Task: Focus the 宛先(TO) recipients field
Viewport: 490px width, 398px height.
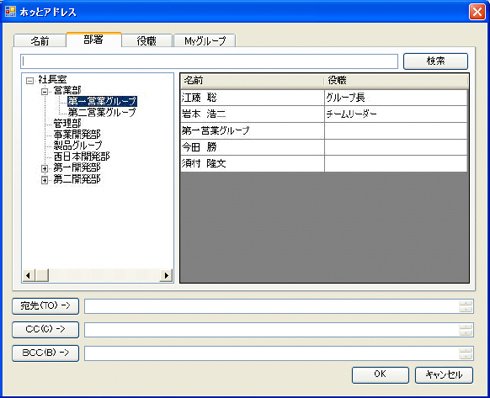Action: point(272,306)
